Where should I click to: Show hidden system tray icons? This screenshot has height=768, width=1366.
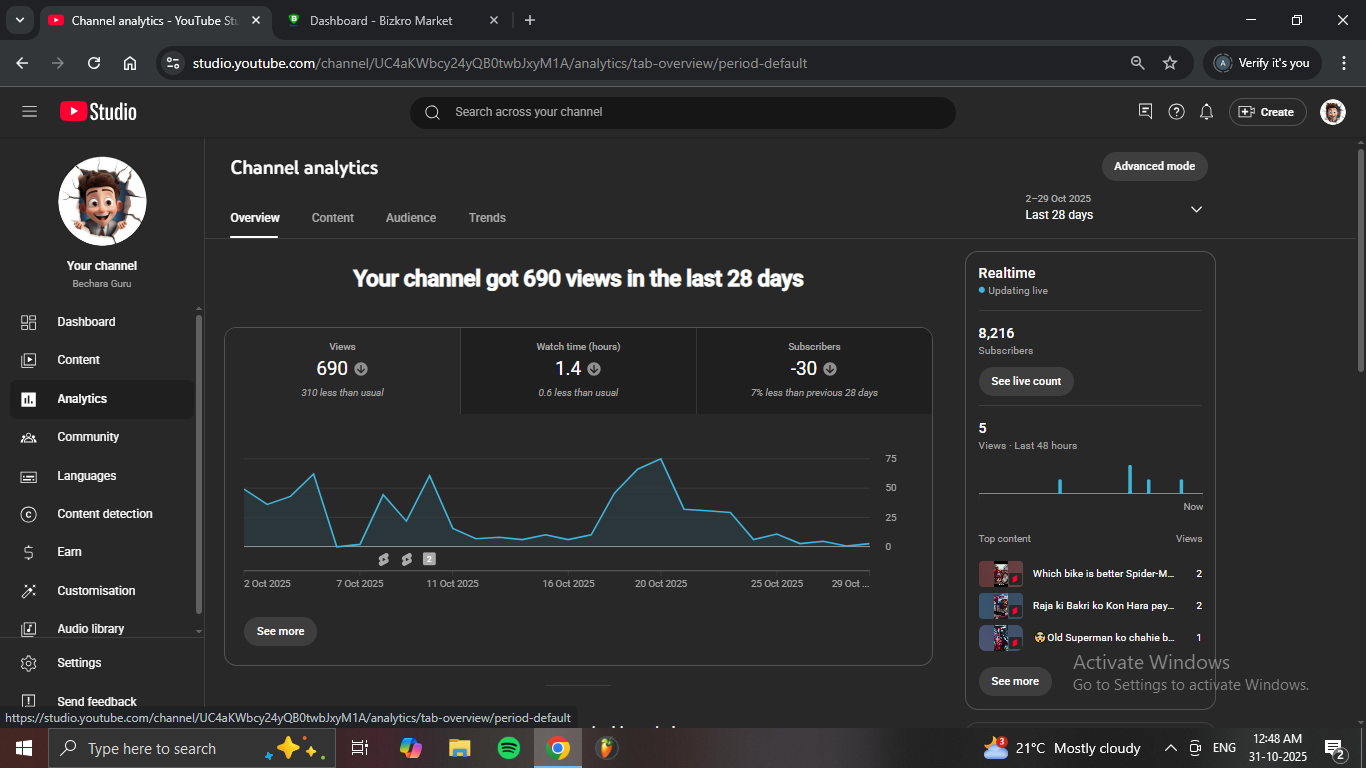coord(1170,748)
